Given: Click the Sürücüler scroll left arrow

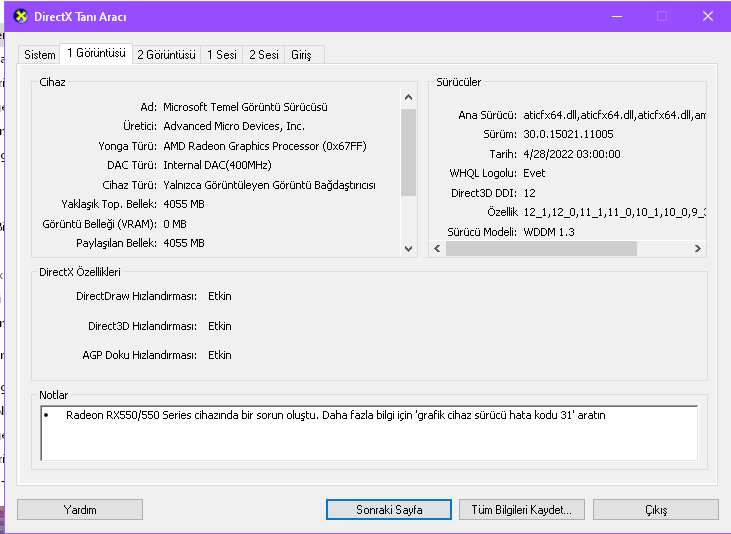Looking at the screenshot, I should (437, 249).
